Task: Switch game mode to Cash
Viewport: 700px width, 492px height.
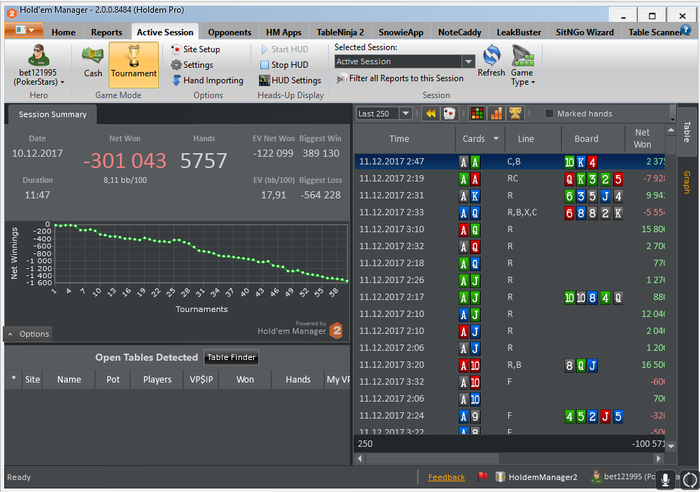Action: [92, 63]
